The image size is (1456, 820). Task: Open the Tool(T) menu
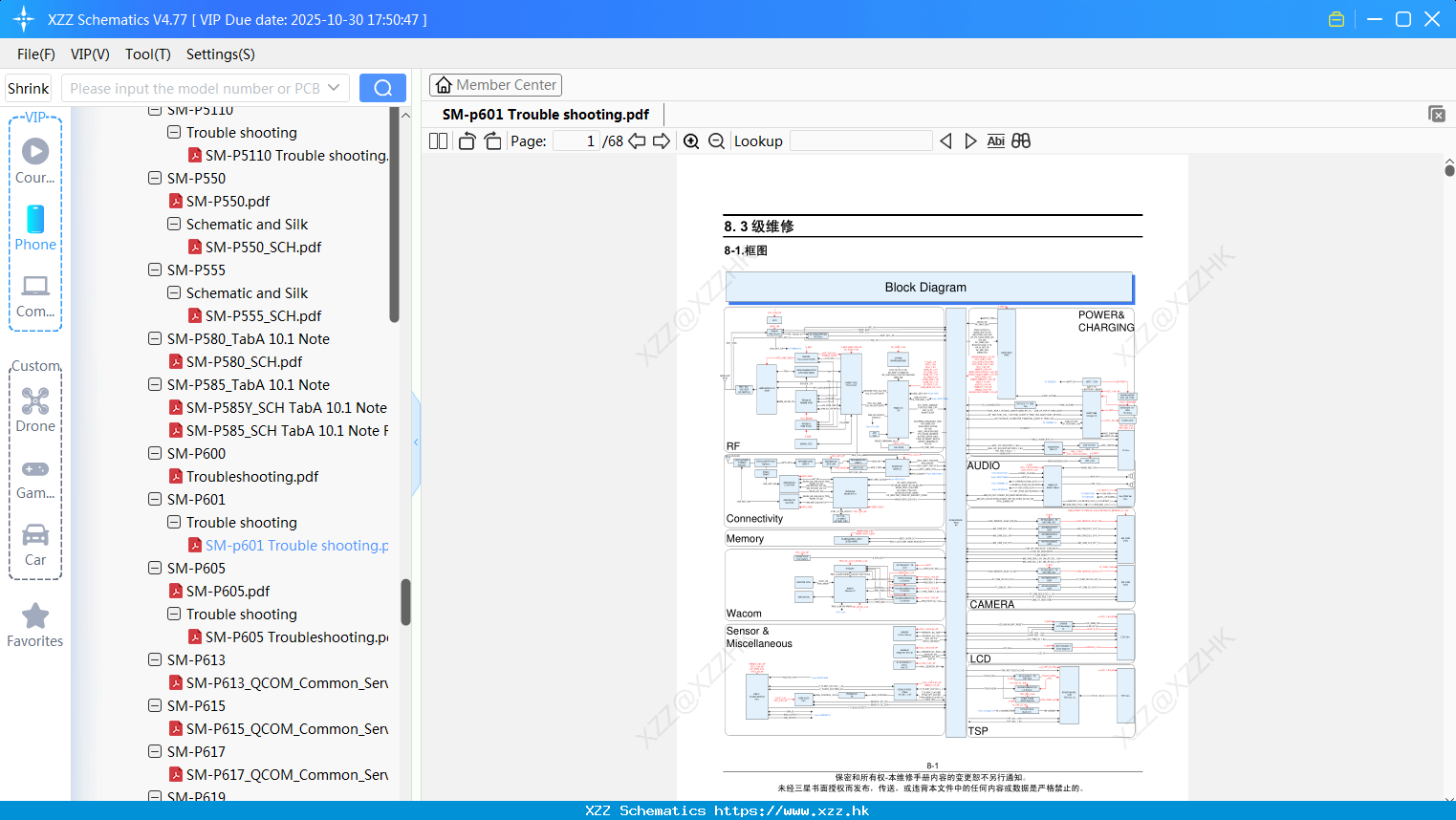click(148, 54)
